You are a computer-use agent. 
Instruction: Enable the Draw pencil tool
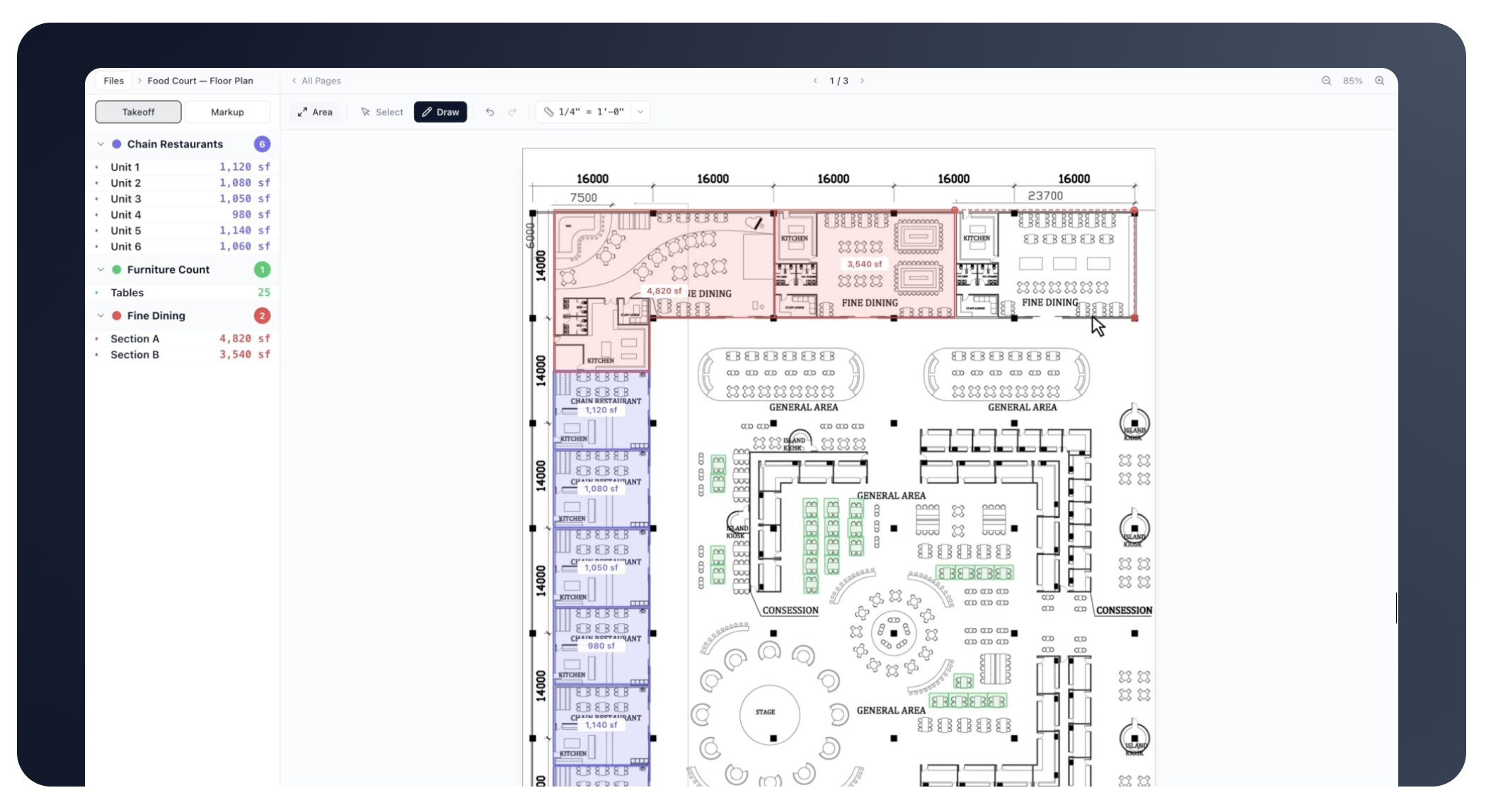440,112
